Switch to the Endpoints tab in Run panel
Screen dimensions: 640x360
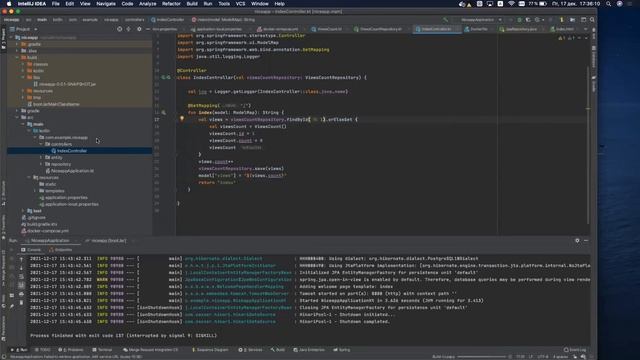click(60, 249)
